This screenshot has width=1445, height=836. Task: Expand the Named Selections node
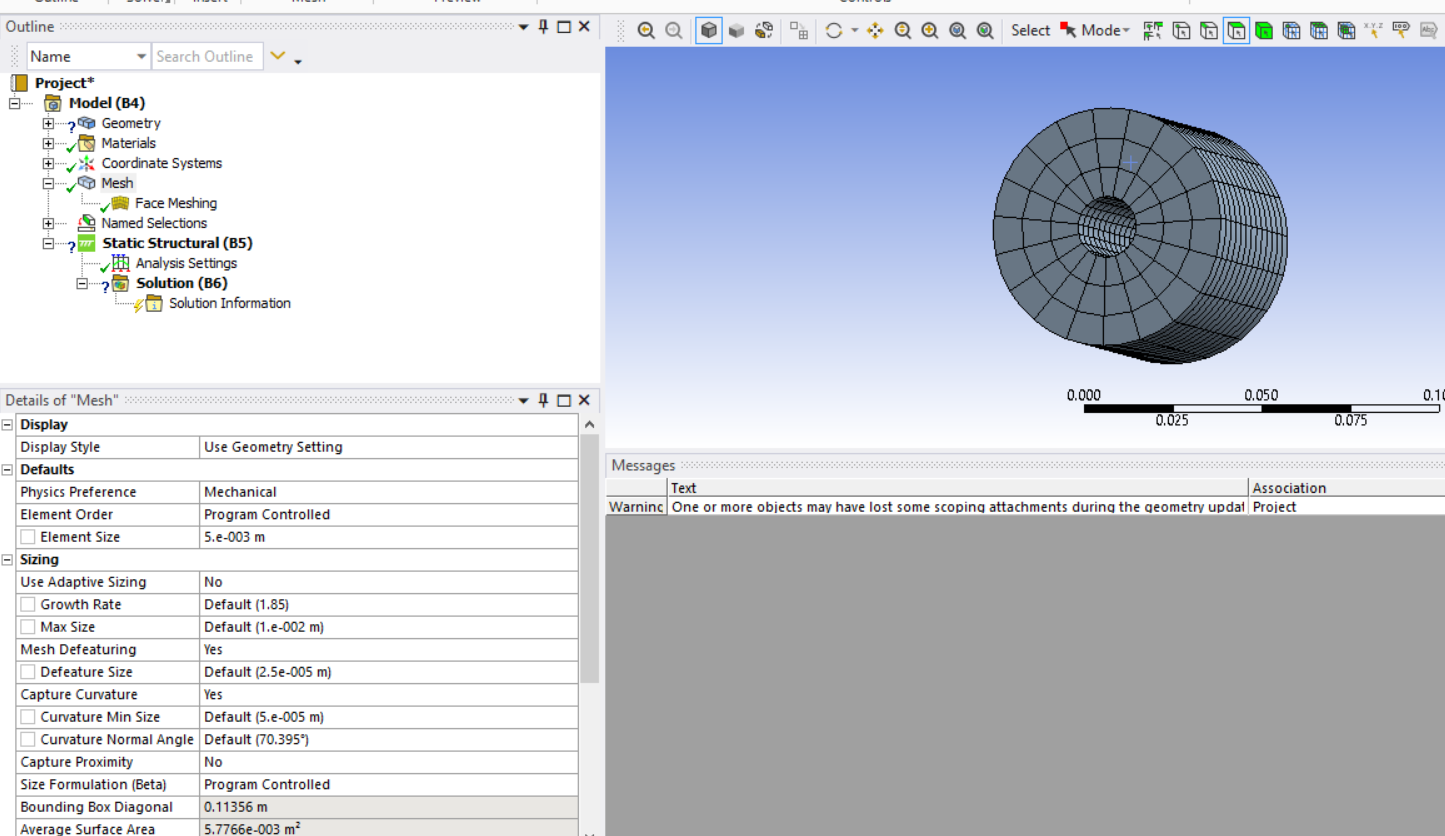click(48, 223)
